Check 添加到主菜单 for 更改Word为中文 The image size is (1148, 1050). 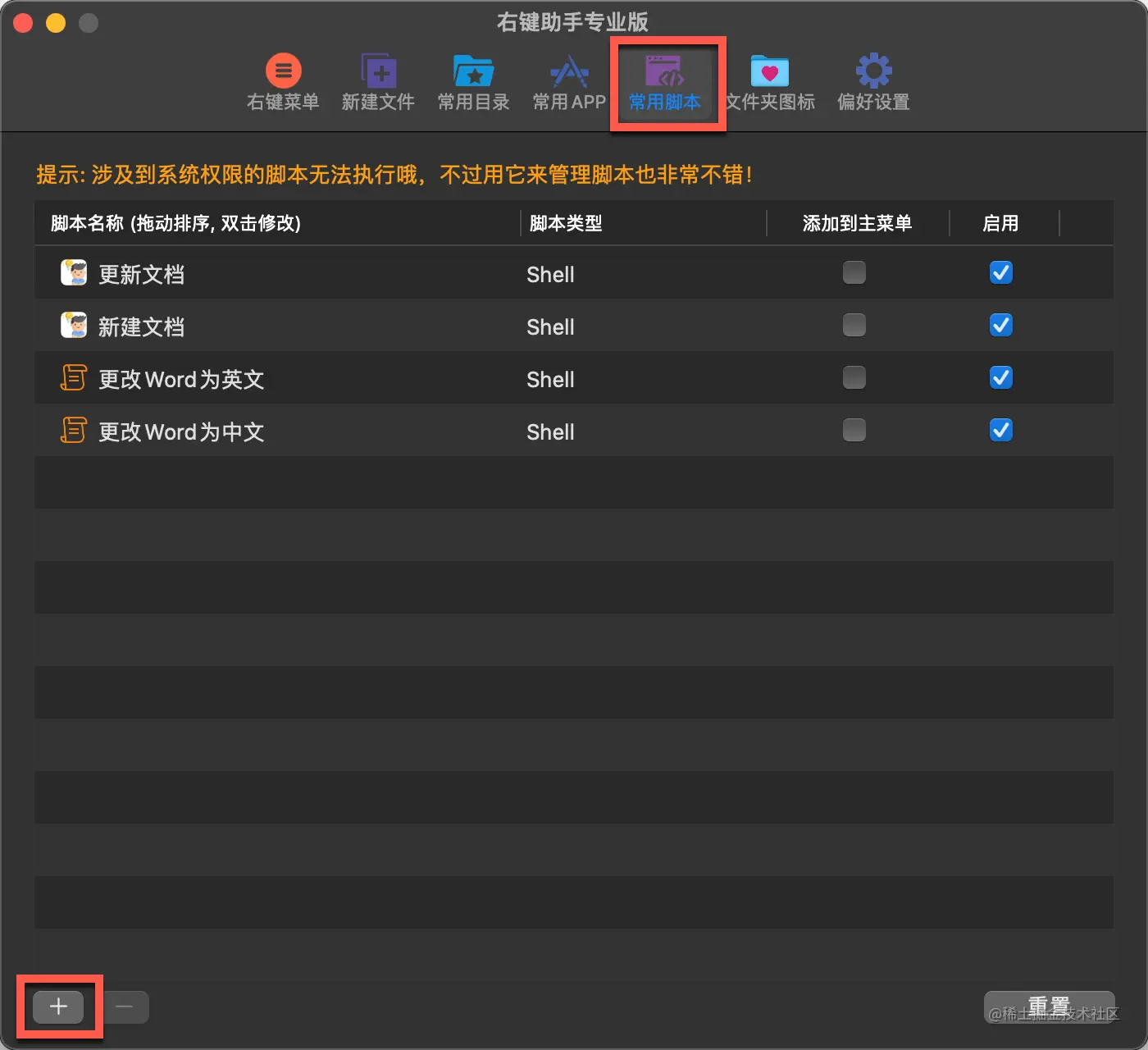854,430
